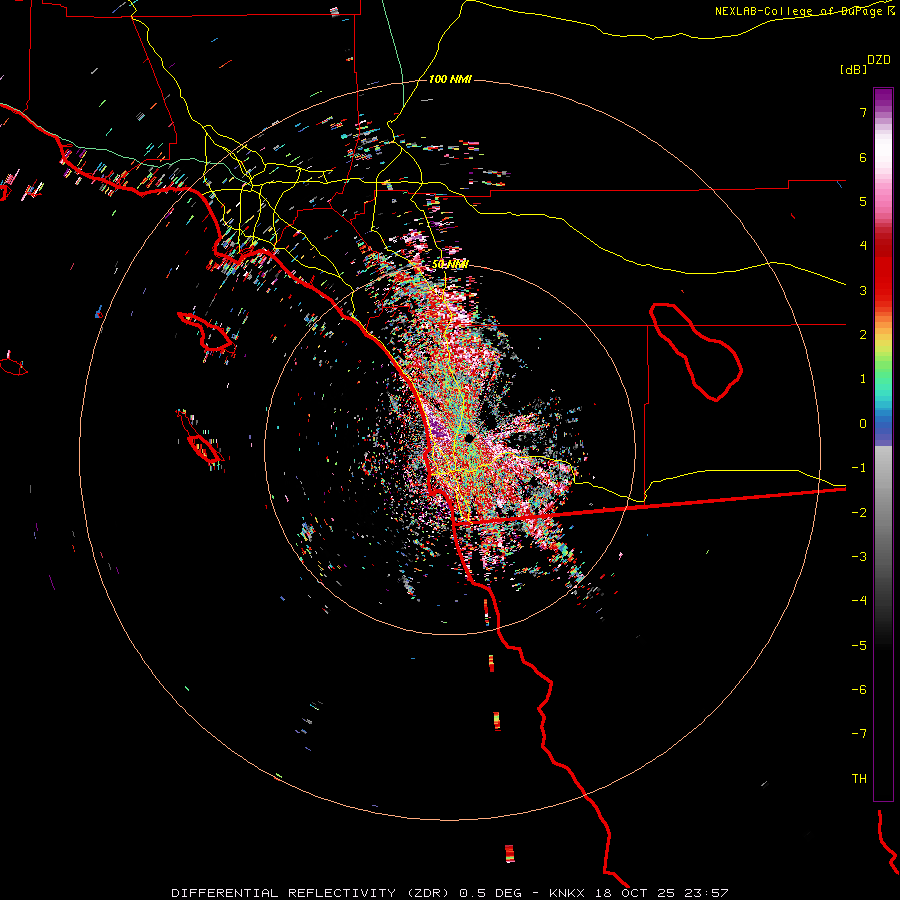Click the '-7' value on the color scale

click(859, 734)
